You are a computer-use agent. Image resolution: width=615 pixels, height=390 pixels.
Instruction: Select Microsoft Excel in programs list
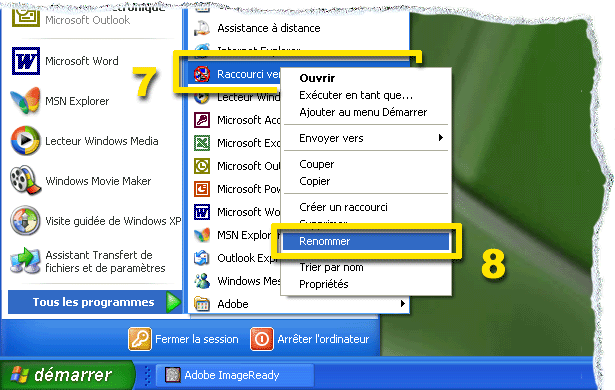[235, 143]
